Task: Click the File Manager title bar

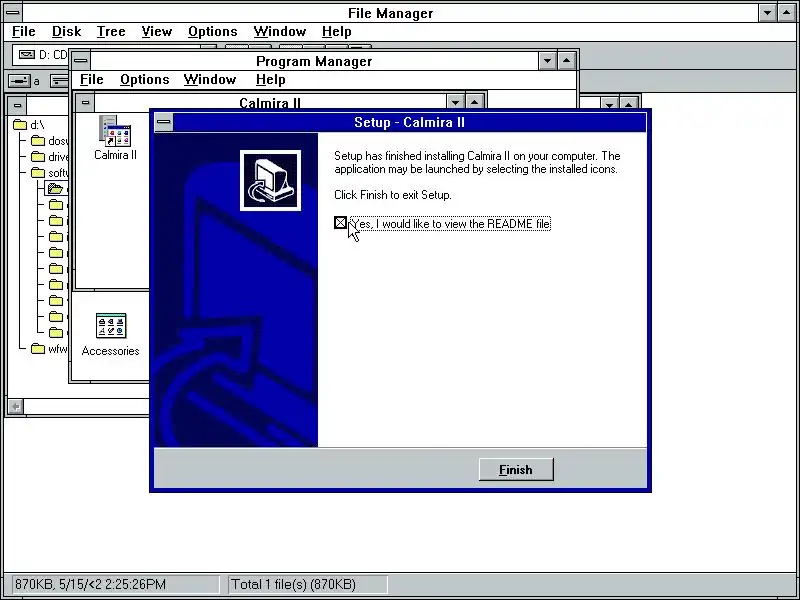Action: [x=390, y=13]
